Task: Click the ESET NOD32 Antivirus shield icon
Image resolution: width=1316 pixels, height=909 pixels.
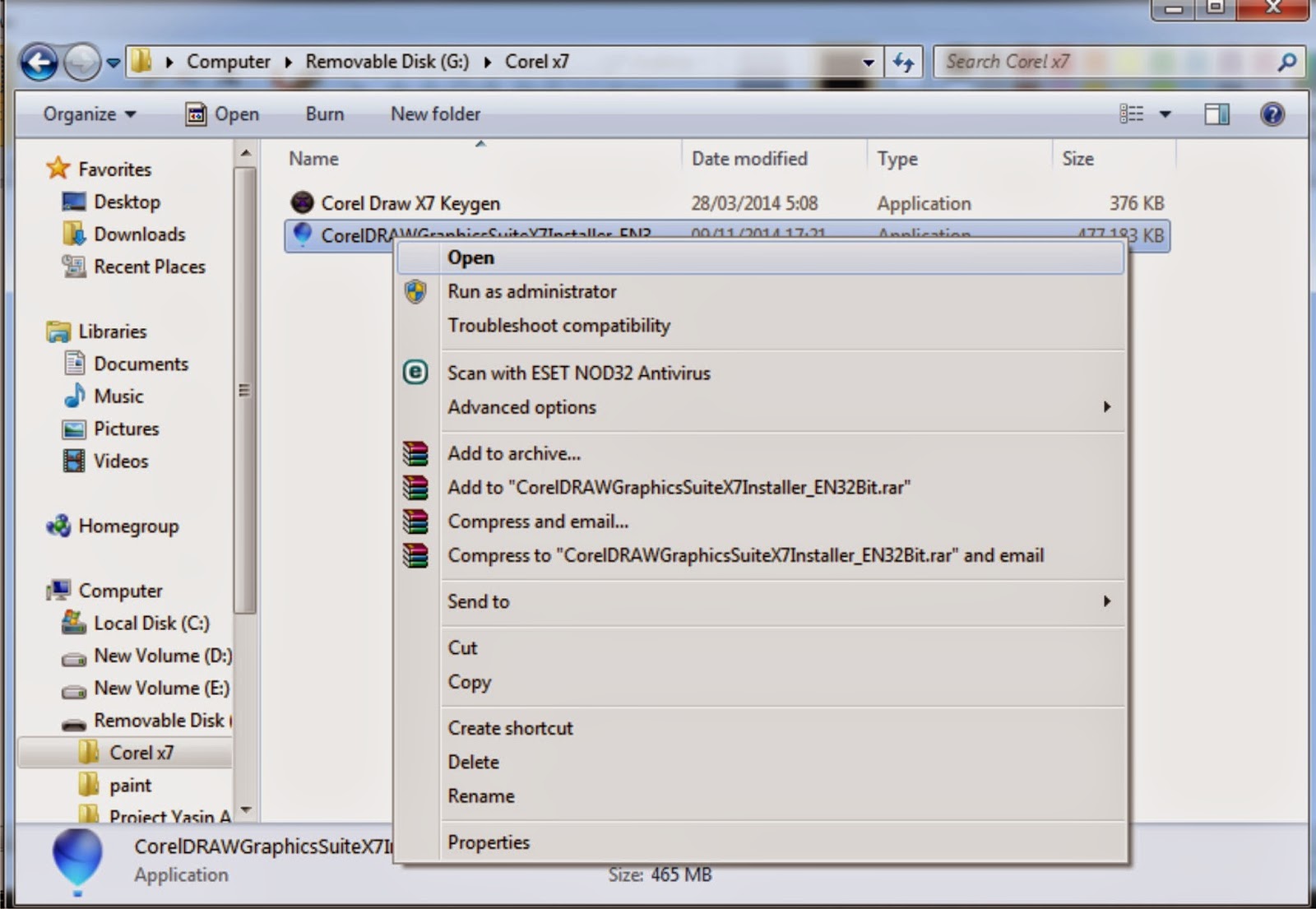Action: (x=415, y=373)
